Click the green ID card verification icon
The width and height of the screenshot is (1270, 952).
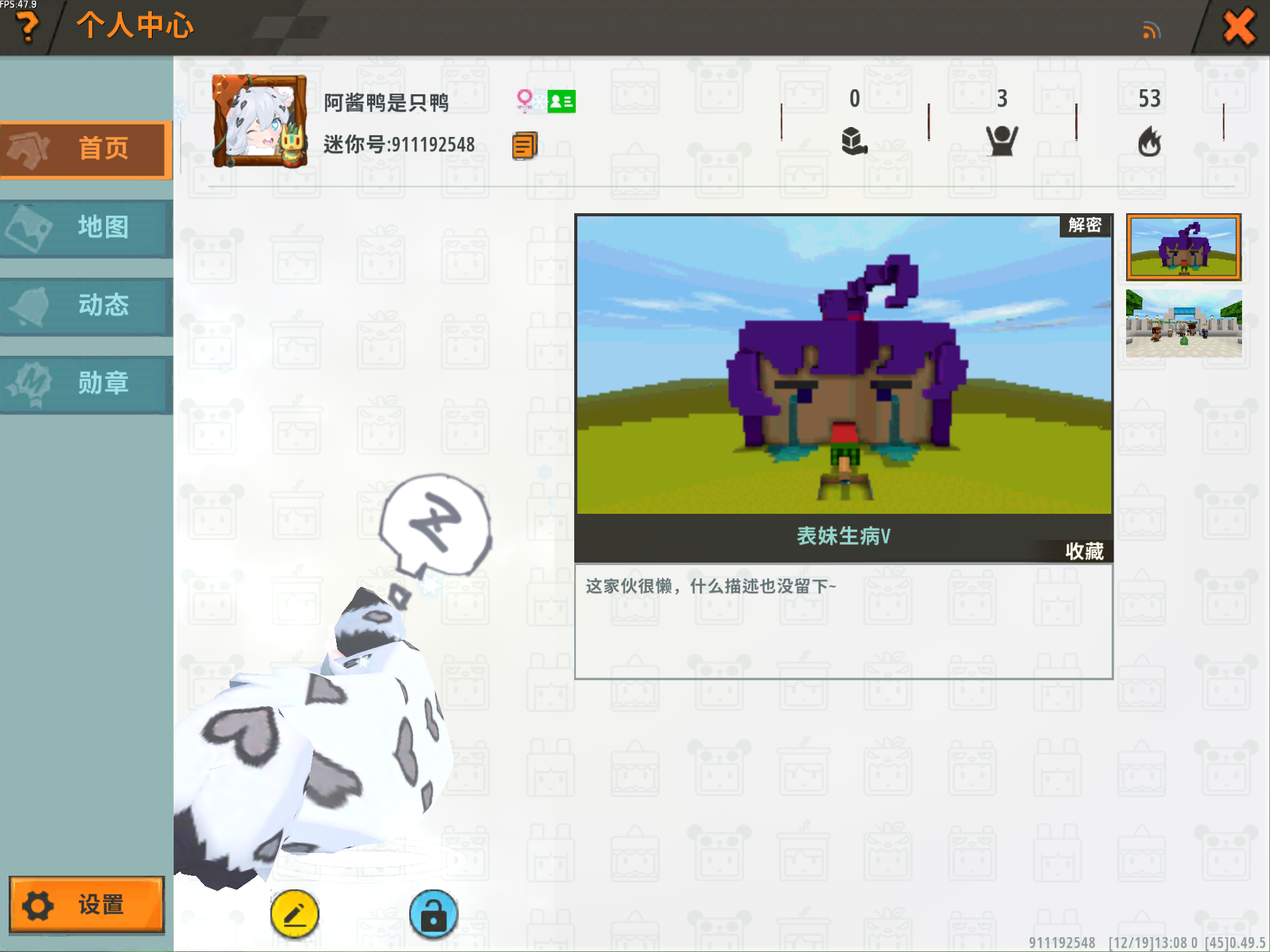[562, 102]
